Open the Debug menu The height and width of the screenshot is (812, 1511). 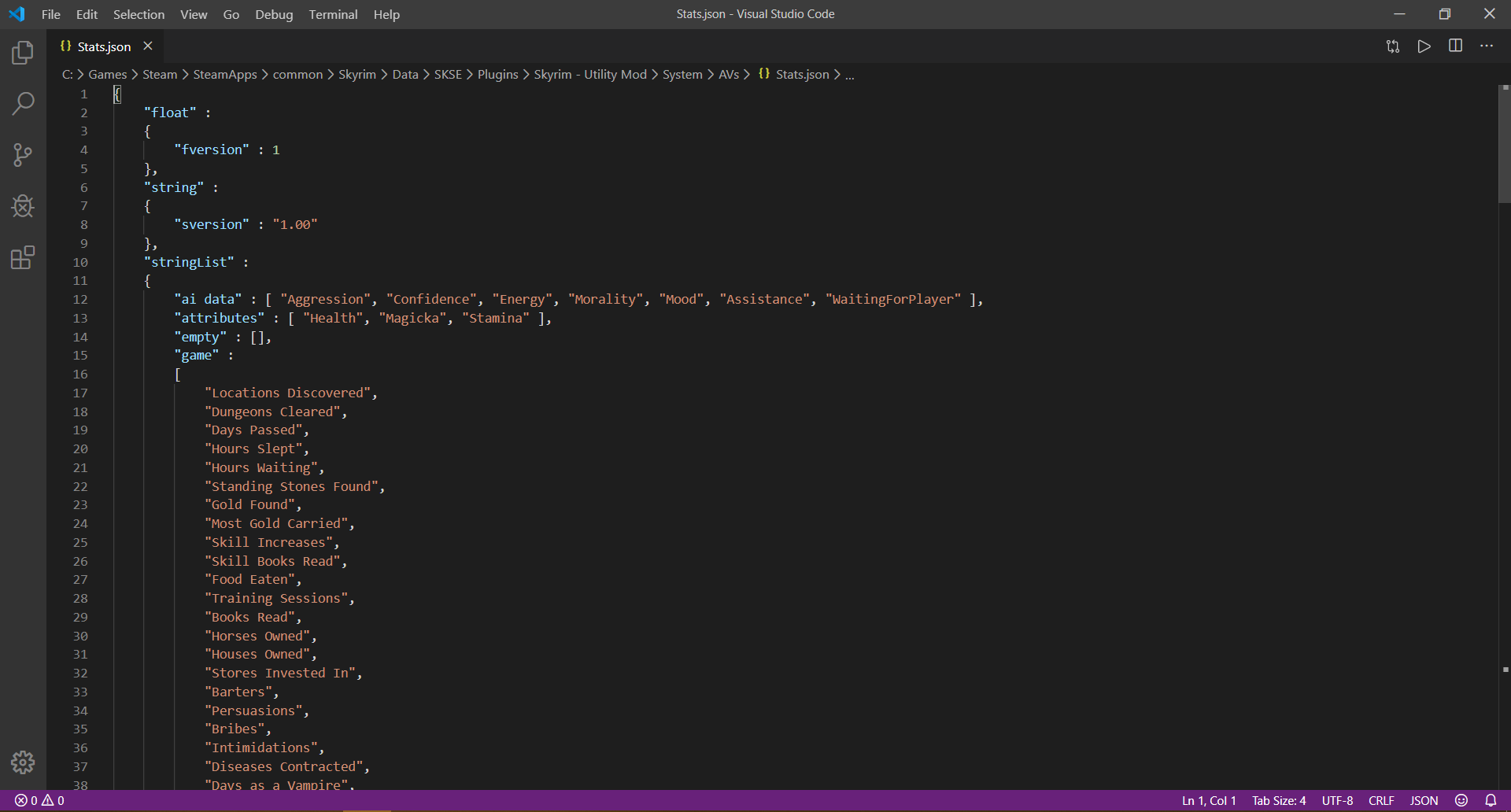coord(274,14)
